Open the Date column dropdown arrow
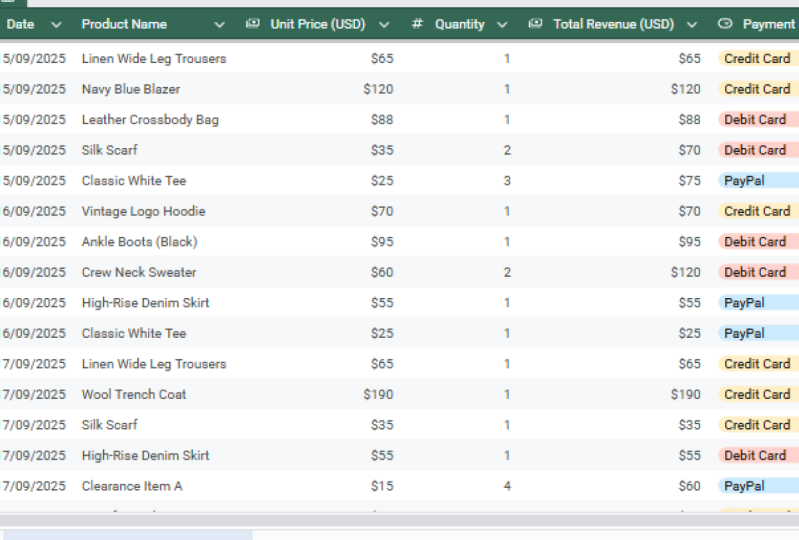 pos(56,24)
